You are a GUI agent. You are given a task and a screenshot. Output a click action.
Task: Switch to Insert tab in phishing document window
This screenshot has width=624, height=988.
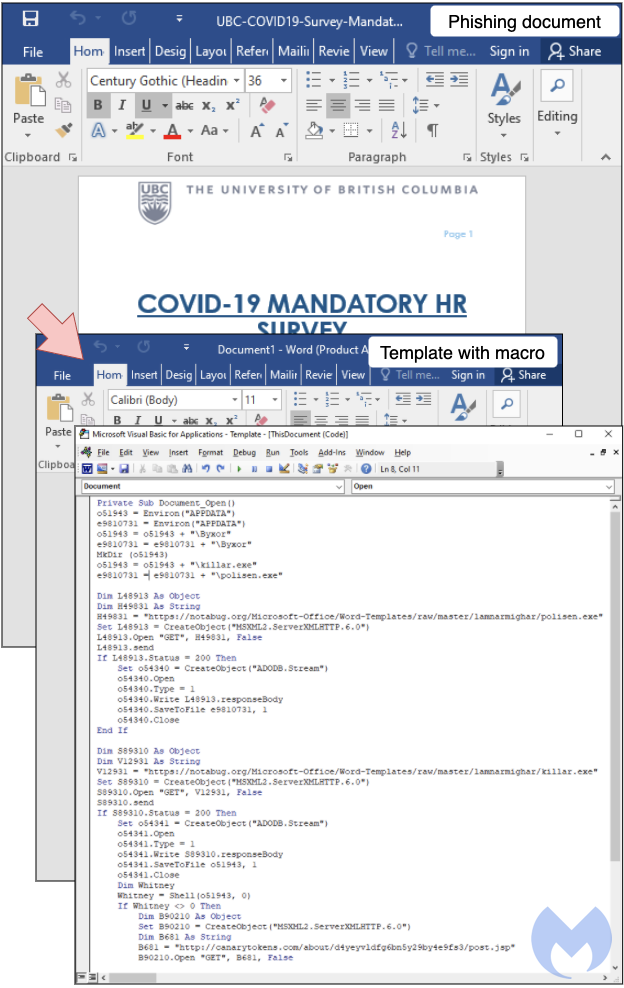(x=129, y=51)
